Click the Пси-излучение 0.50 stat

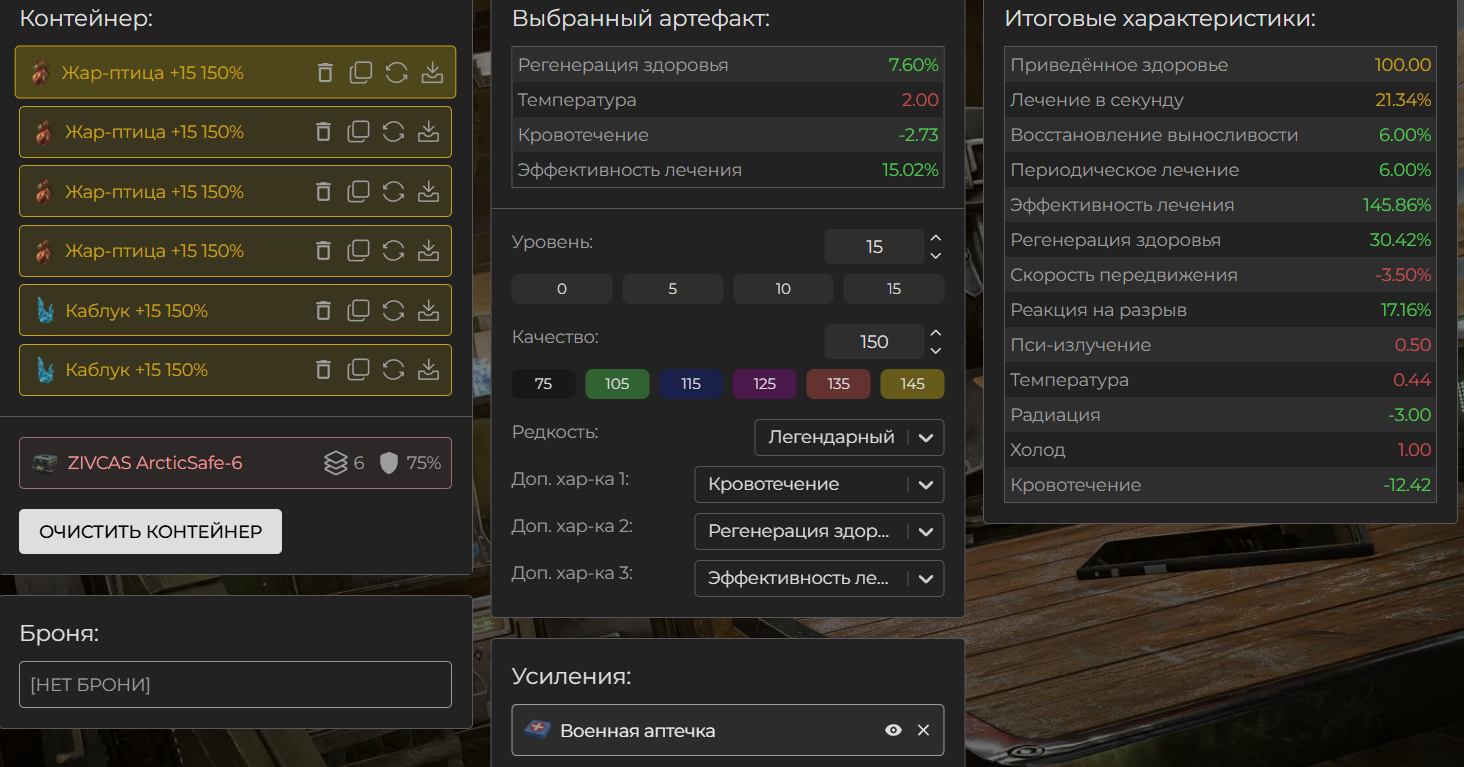pos(1220,345)
